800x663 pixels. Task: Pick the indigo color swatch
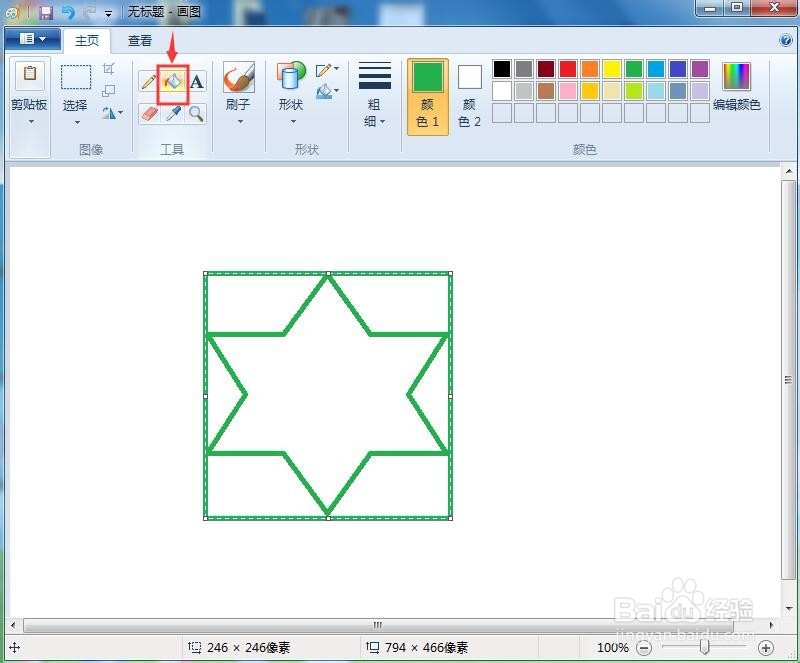678,69
